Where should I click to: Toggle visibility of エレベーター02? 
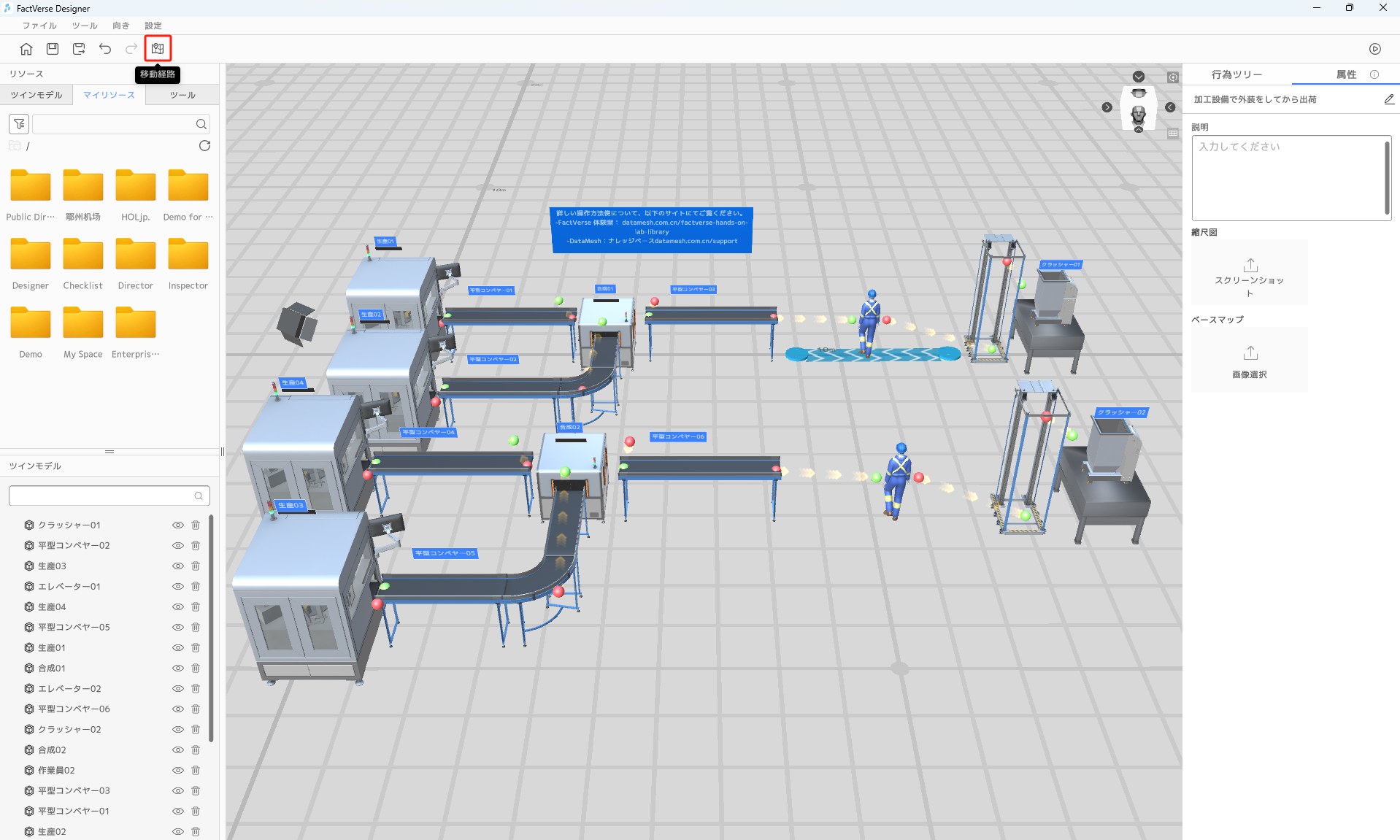coord(177,688)
